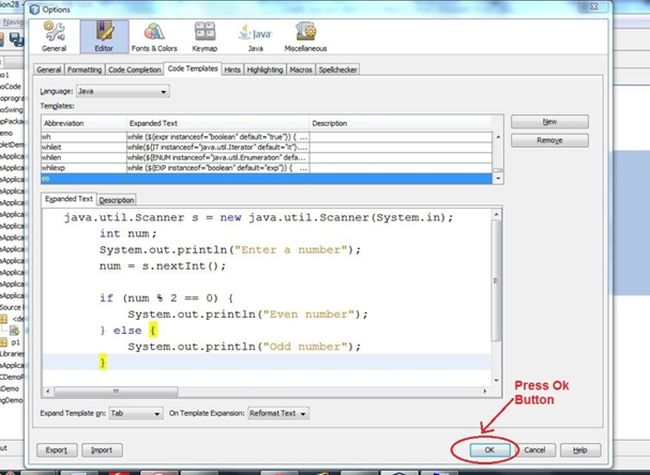Select the Expanded Text sub-tab
This screenshot has width=650, height=475.
pyautogui.click(x=69, y=199)
